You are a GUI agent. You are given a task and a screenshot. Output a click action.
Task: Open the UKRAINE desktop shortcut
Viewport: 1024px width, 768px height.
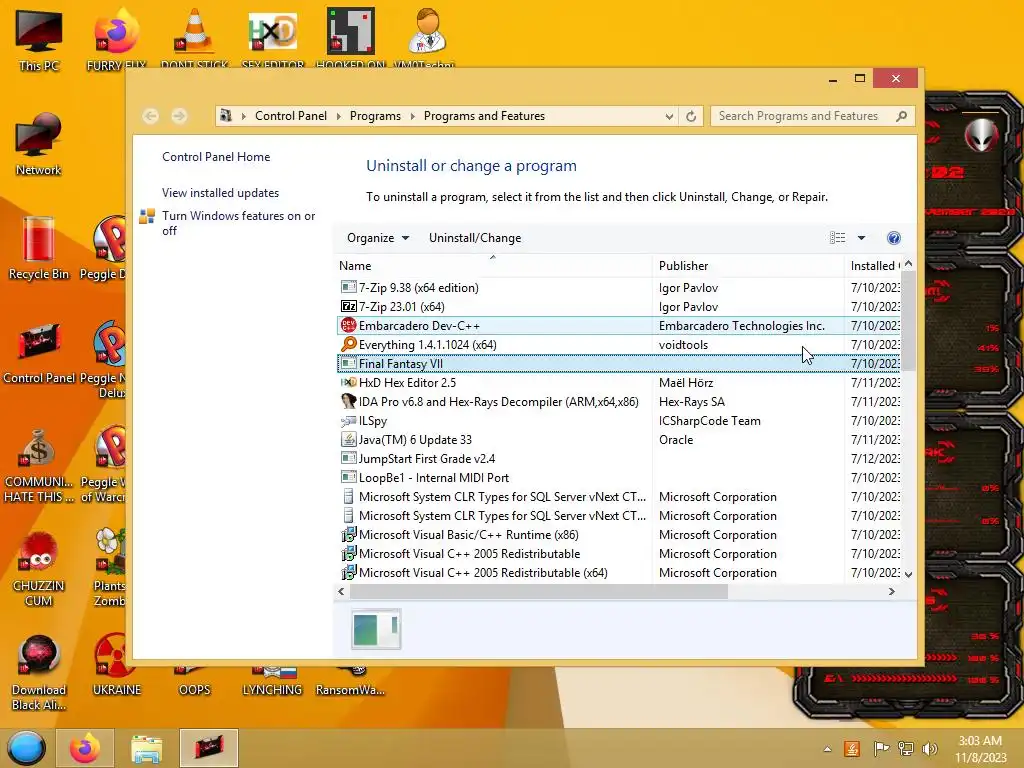pyautogui.click(x=116, y=665)
